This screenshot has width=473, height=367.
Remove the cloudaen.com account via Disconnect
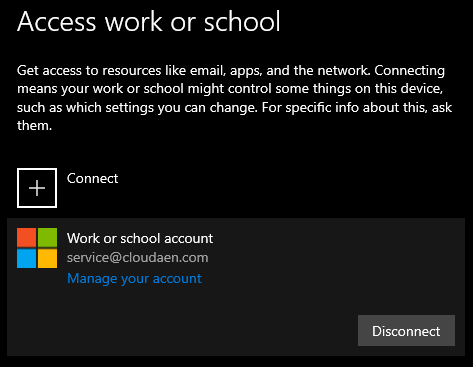point(406,331)
